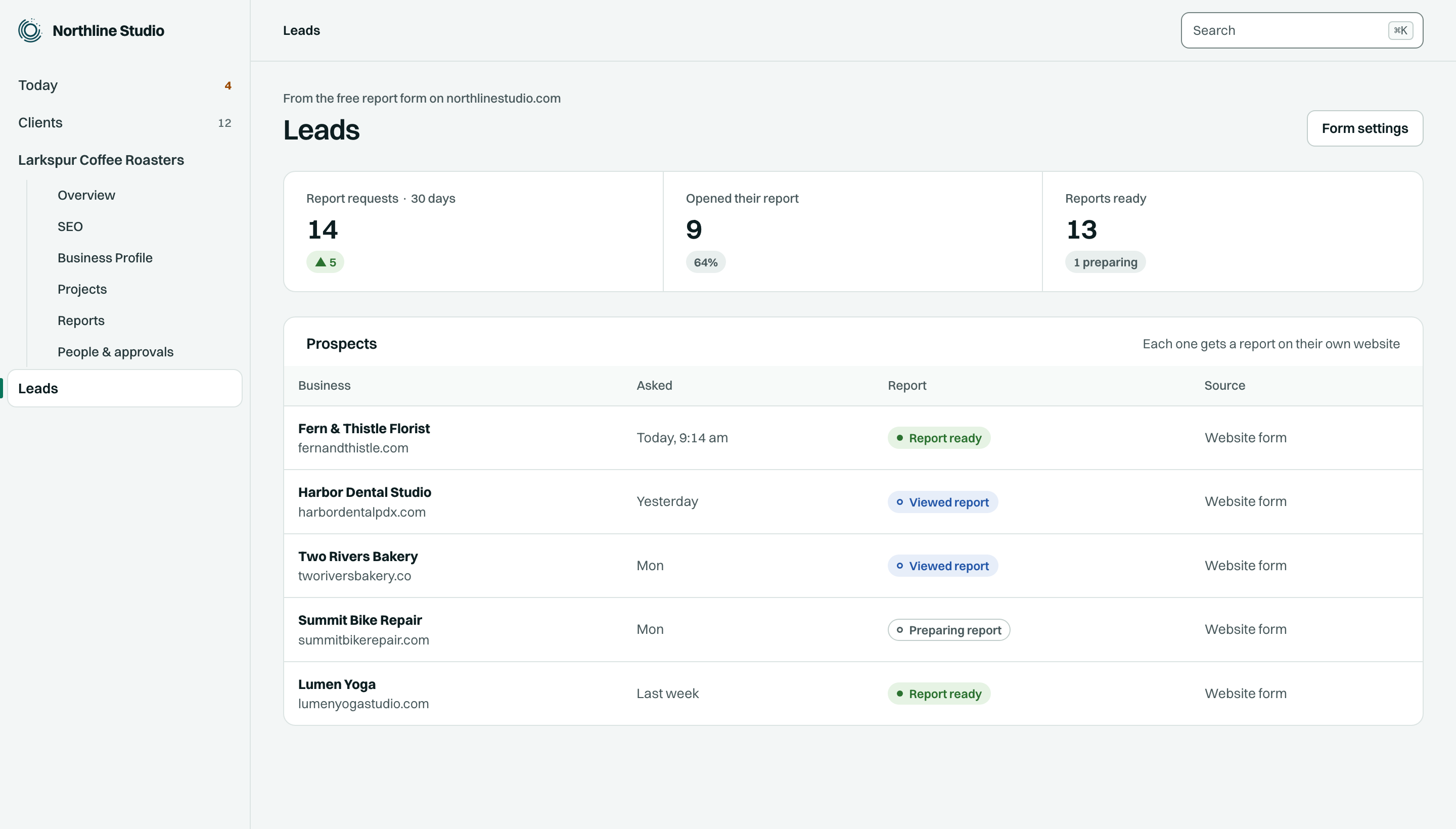Open the SEO page in sidebar

coord(70,226)
